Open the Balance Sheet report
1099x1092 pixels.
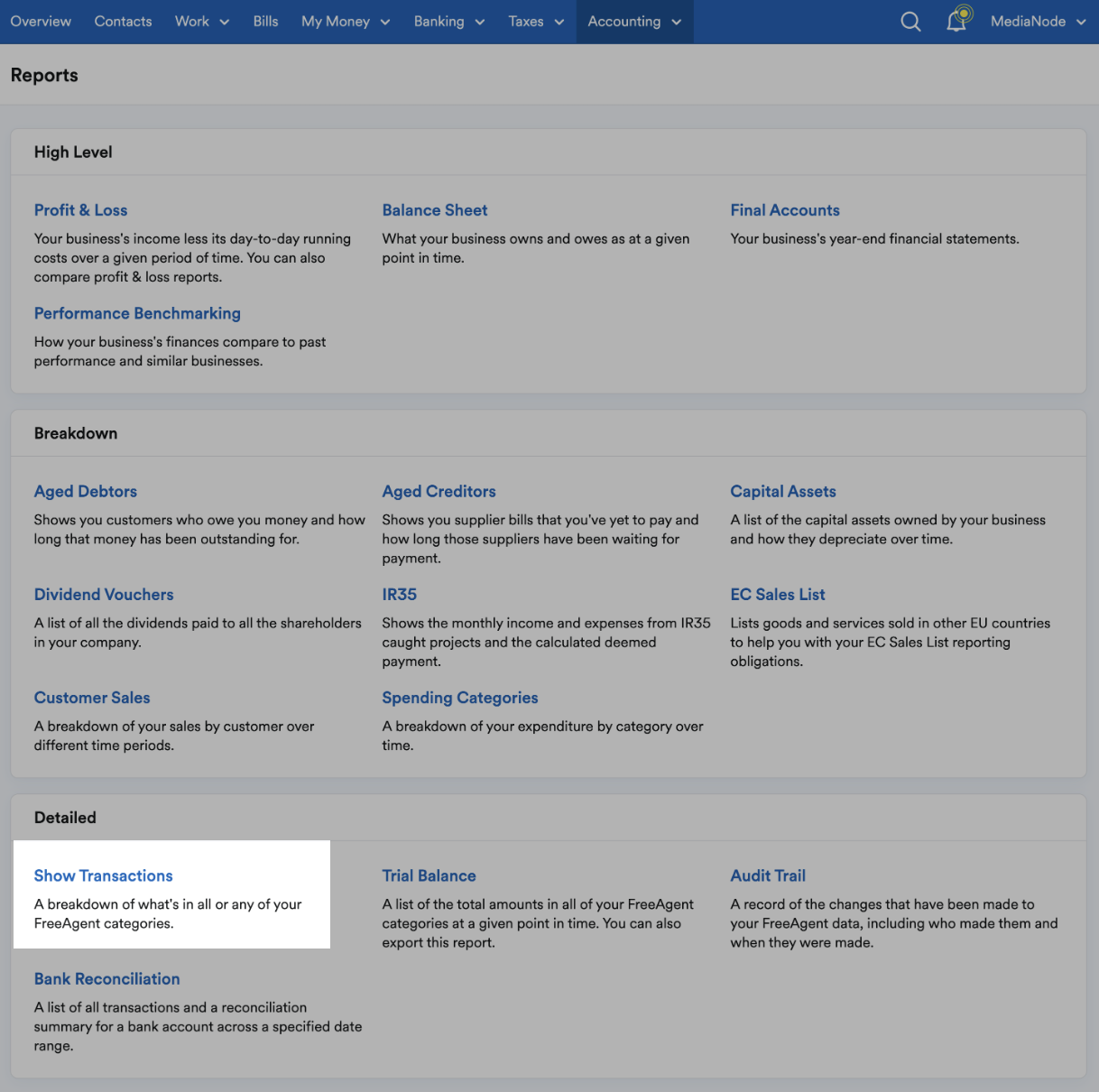pyautogui.click(x=435, y=210)
